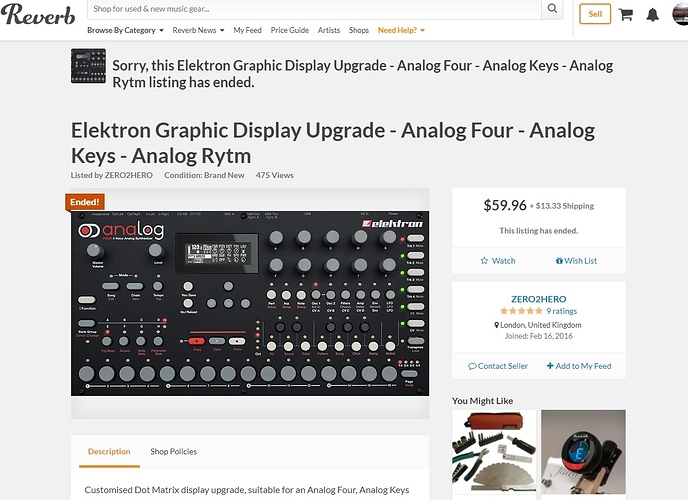Select the Description tab
This screenshot has width=688, height=500.
click(x=109, y=452)
